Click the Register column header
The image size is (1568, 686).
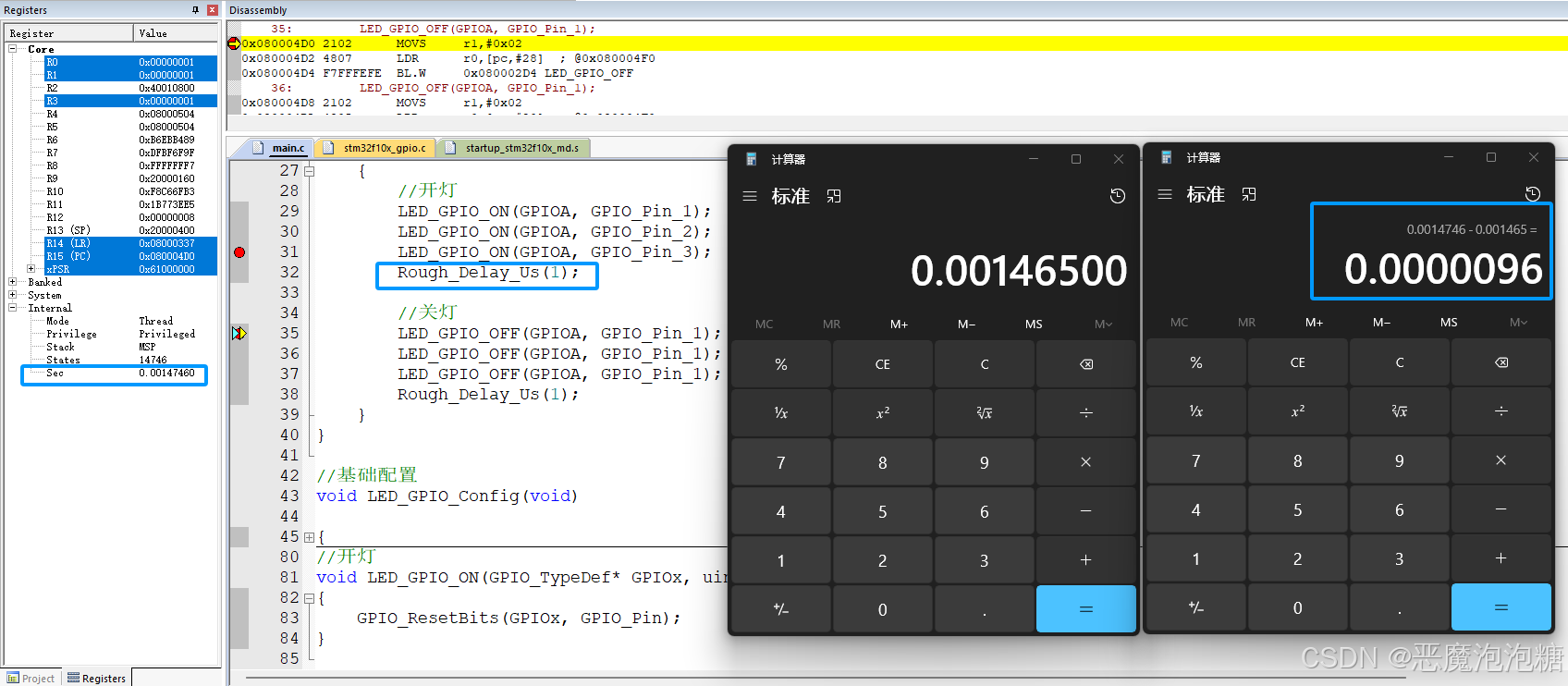click(x=69, y=33)
